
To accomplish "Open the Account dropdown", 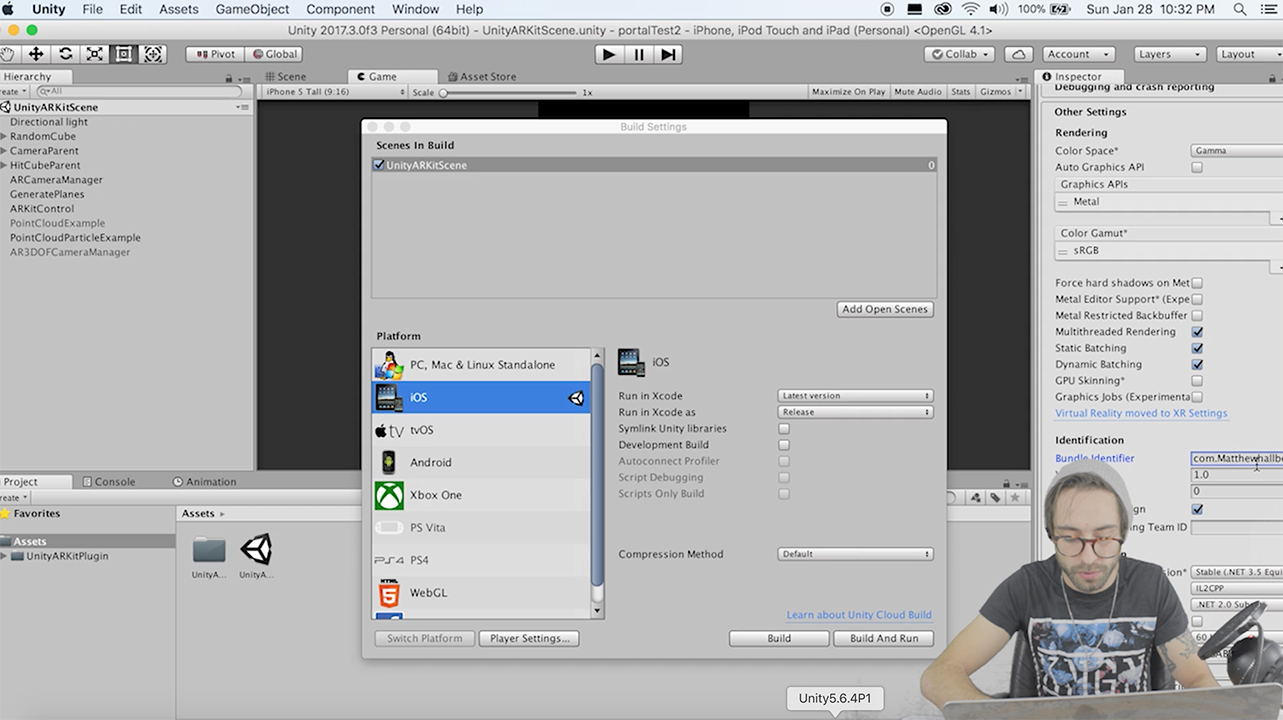I will (x=1078, y=54).
